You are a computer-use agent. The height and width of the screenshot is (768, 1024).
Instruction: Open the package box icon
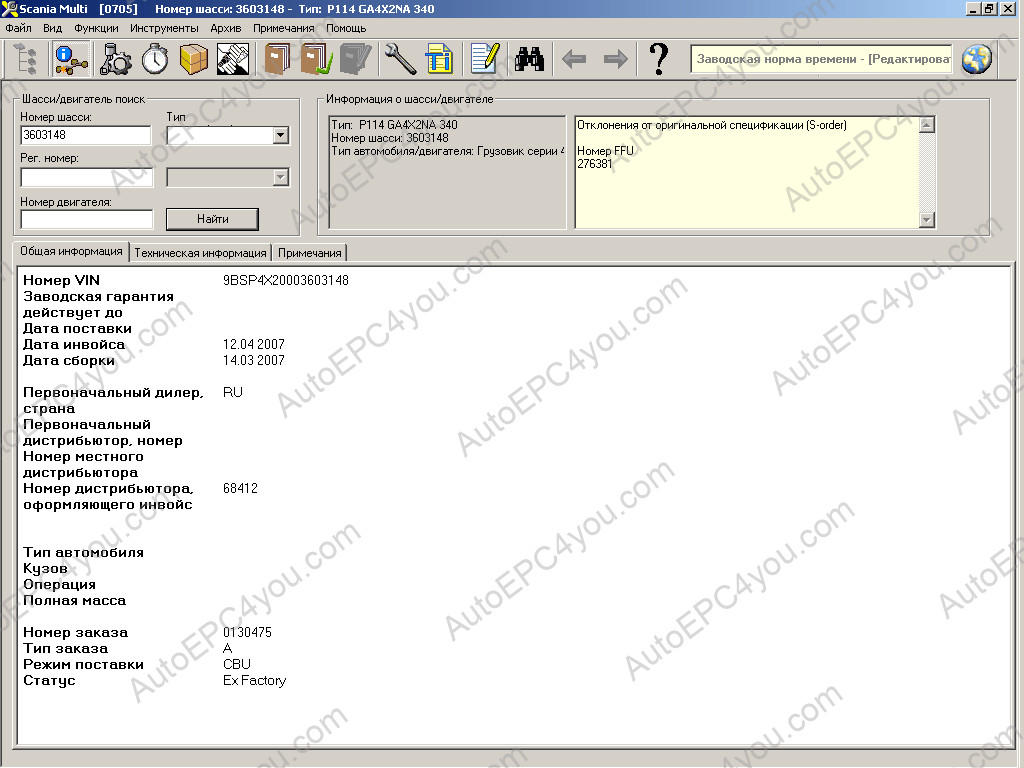(193, 59)
